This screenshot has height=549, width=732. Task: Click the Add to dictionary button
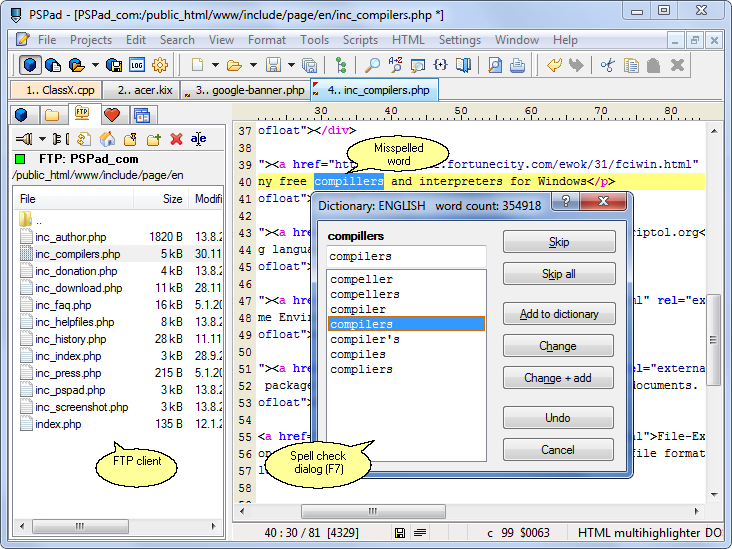(x=559, y=314)
